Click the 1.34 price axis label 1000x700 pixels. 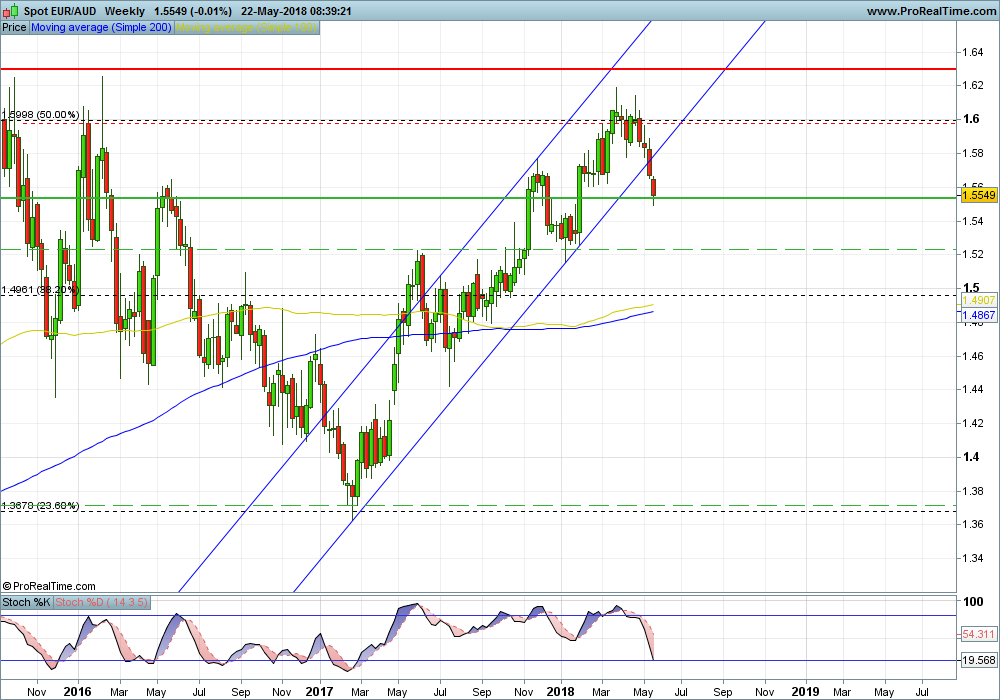coord(973,558)
